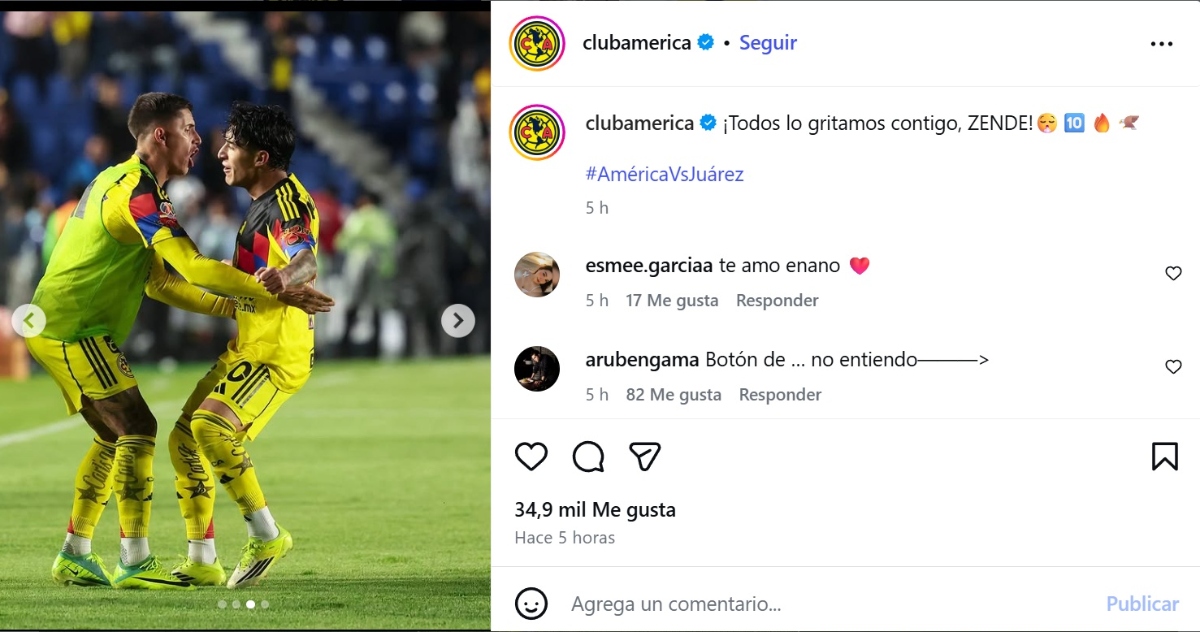Like the post with the heart icon
1200x632 pixels.
pos(531,456)
